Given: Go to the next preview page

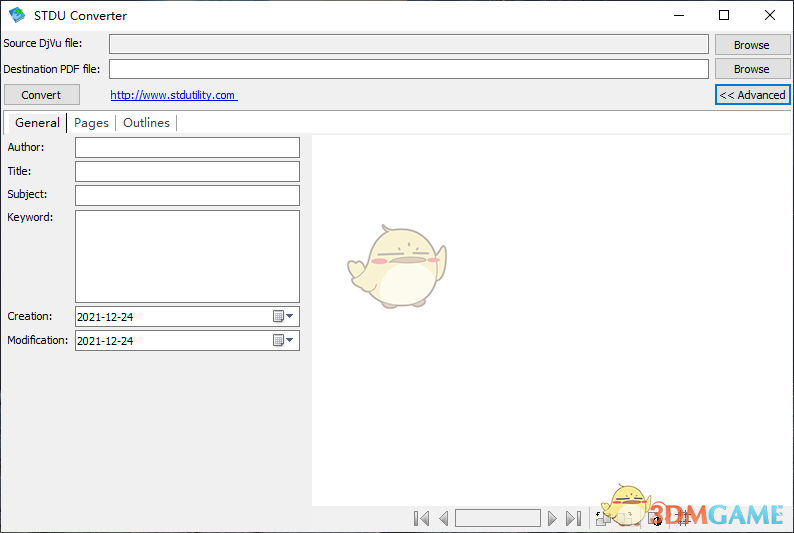Looking at the screenshot, I should click(552, 518).
